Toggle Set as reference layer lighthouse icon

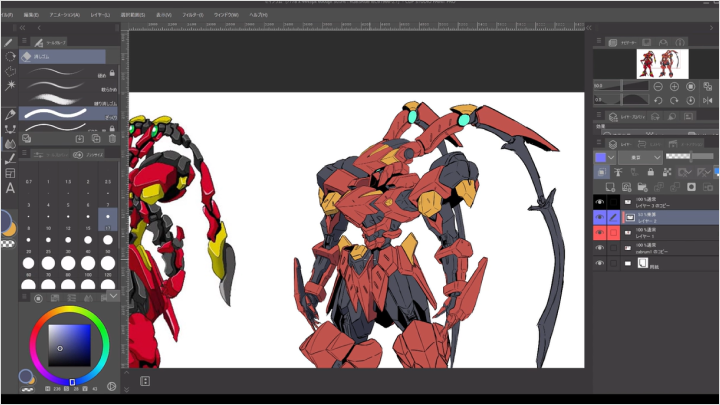click(618, 172)
